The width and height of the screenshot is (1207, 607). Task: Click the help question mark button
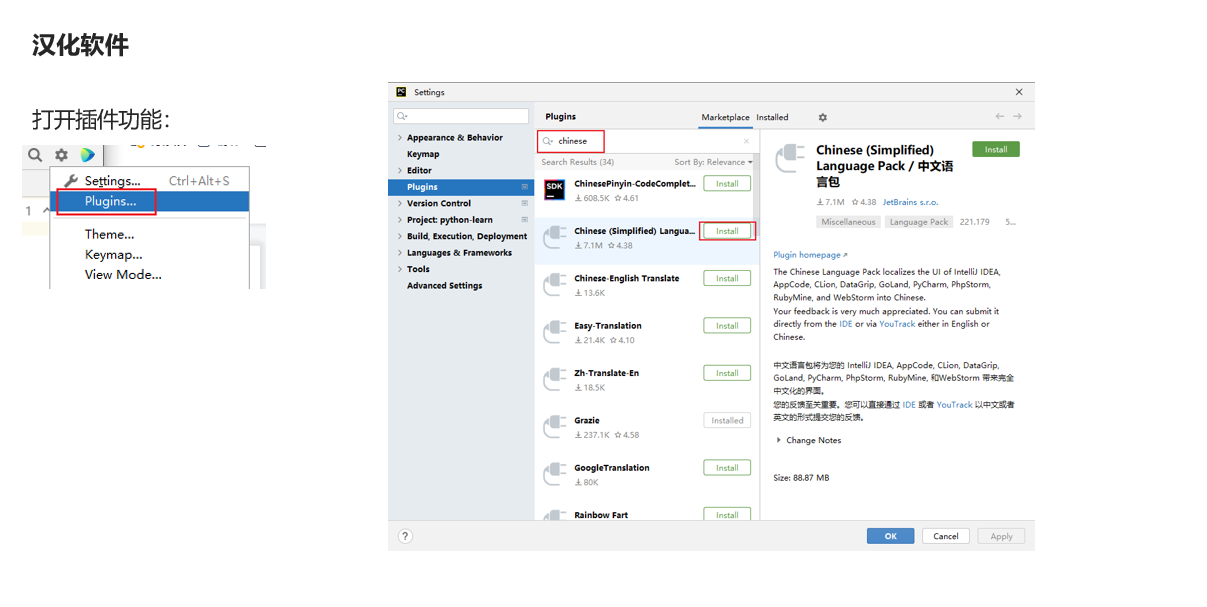(405, 536)
